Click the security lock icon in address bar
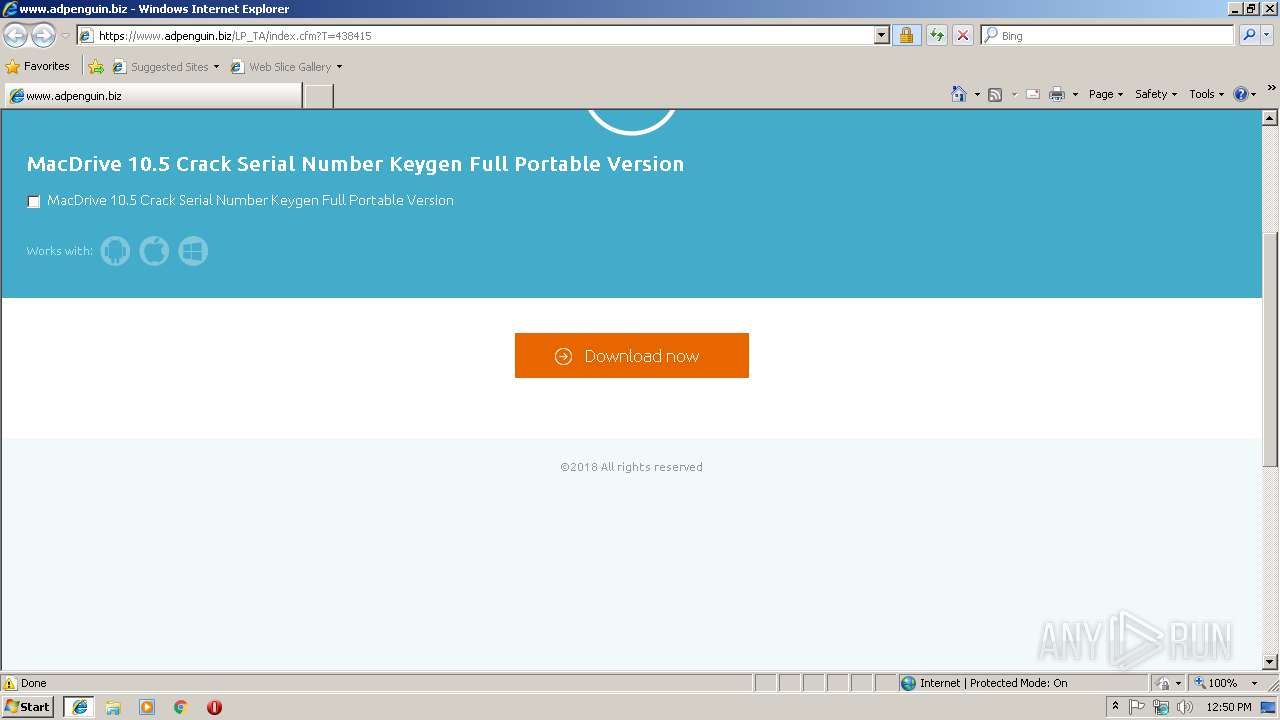Viewport: 1280px width, 720px height. [x=906, y=35]
